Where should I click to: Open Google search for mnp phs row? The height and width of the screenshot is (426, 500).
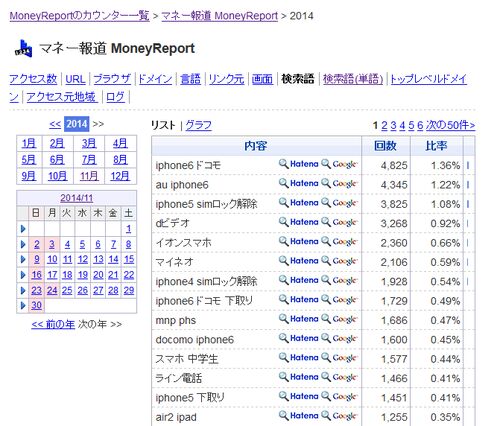[340, 319]
